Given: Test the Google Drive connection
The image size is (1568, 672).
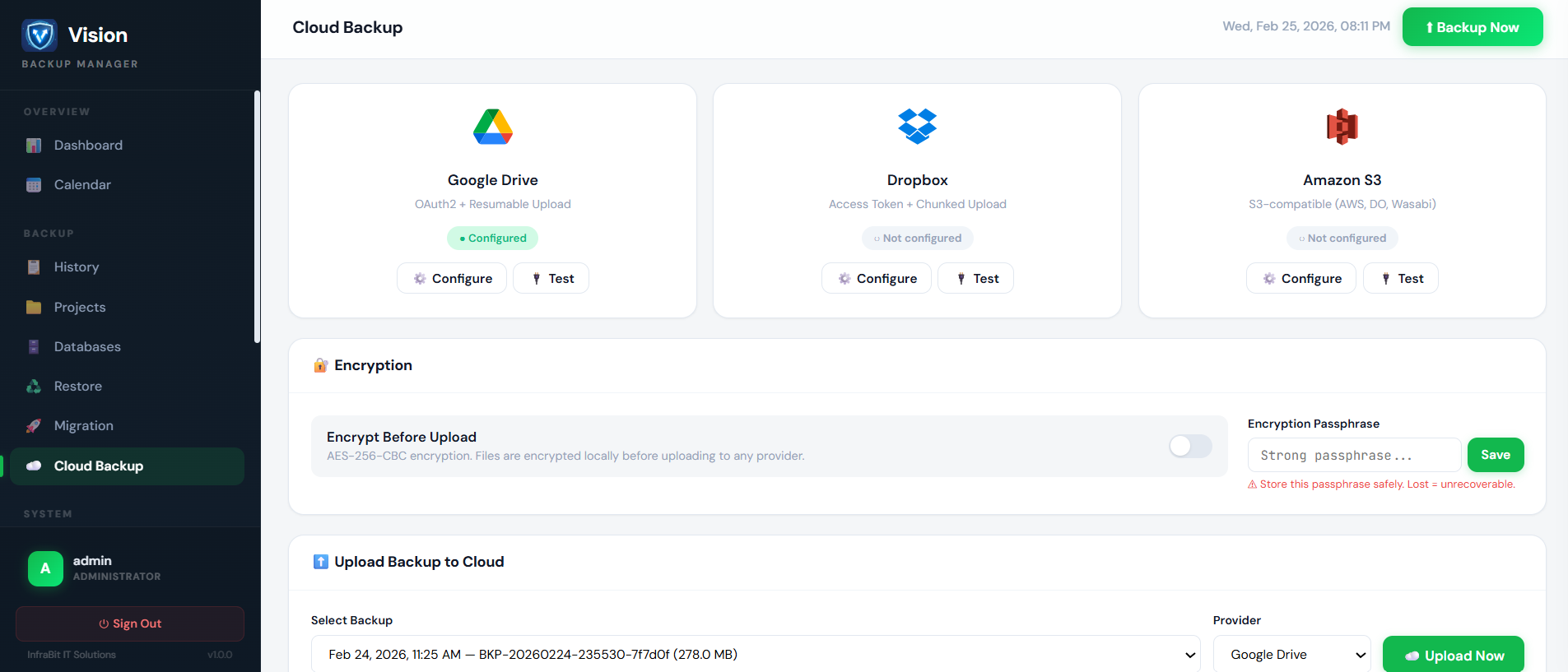Looking at the screenshot, I should (551, 278).
